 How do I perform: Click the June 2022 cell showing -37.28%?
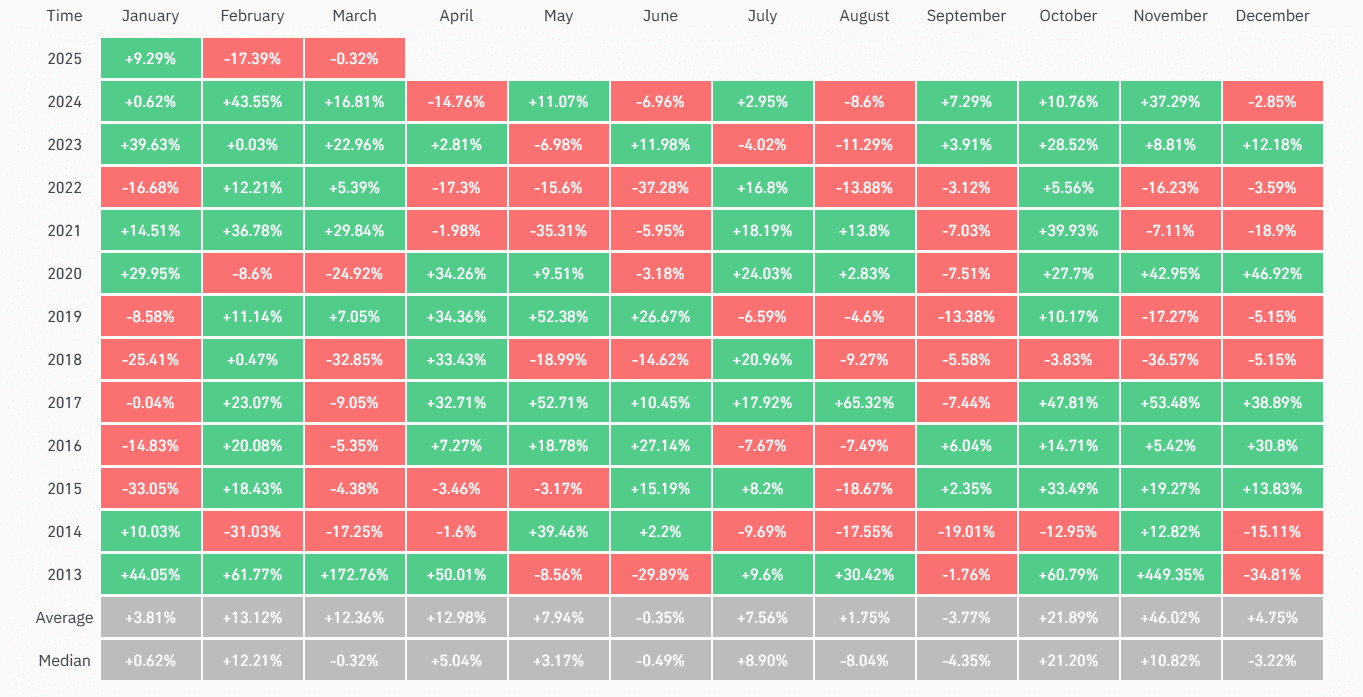pos(661,188)
